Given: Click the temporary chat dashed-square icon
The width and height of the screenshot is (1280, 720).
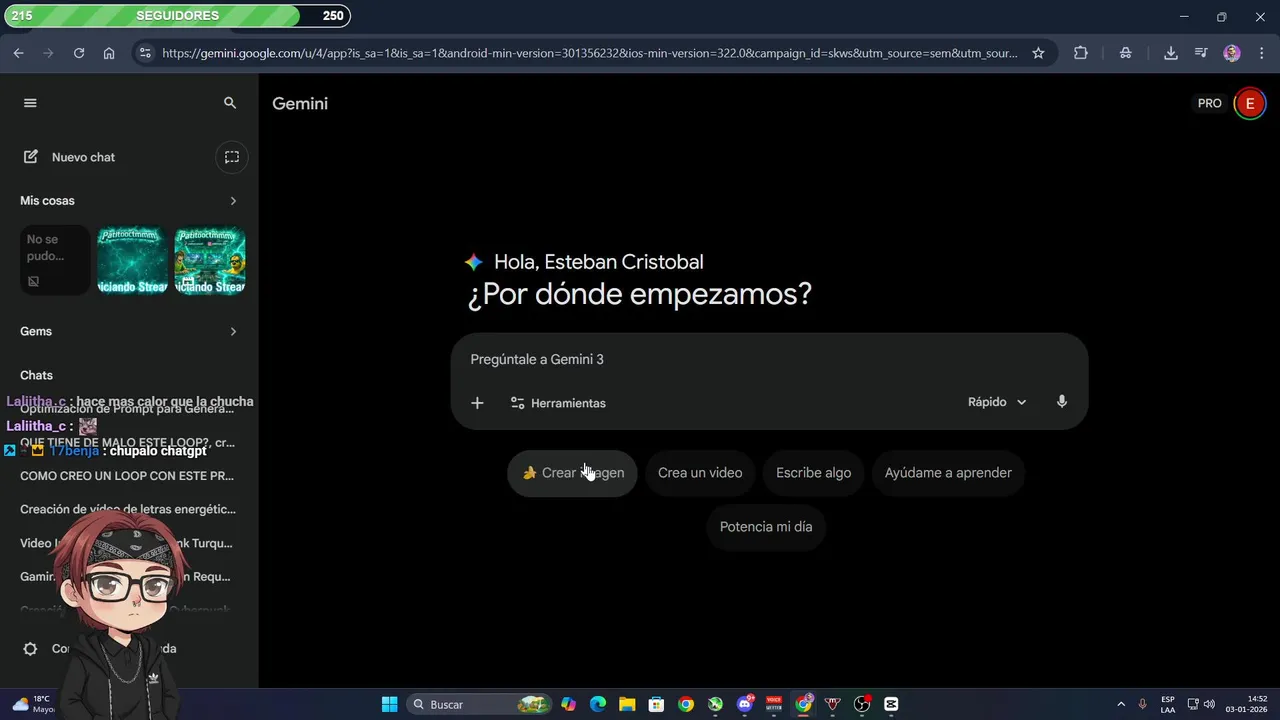Looking at the screenshot, I should coord(232,157).
